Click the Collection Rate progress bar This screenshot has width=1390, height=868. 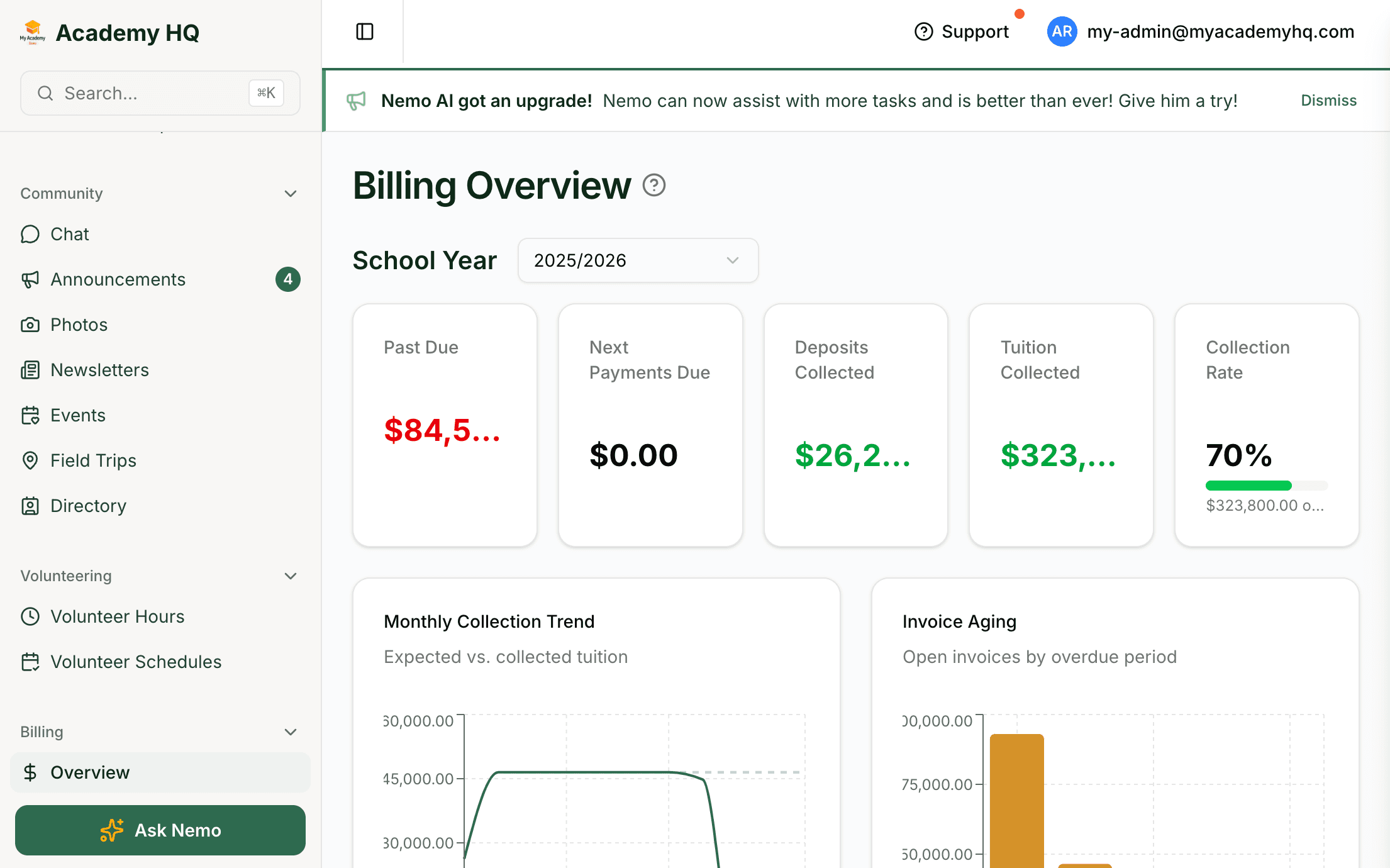(x=1267, y=486)
